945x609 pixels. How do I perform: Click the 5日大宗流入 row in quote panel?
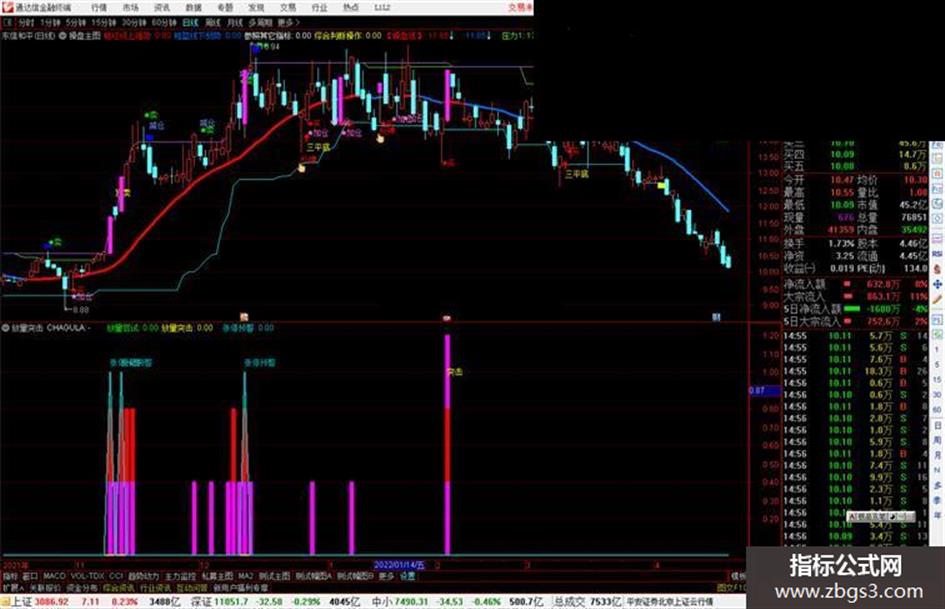[855, 321]
